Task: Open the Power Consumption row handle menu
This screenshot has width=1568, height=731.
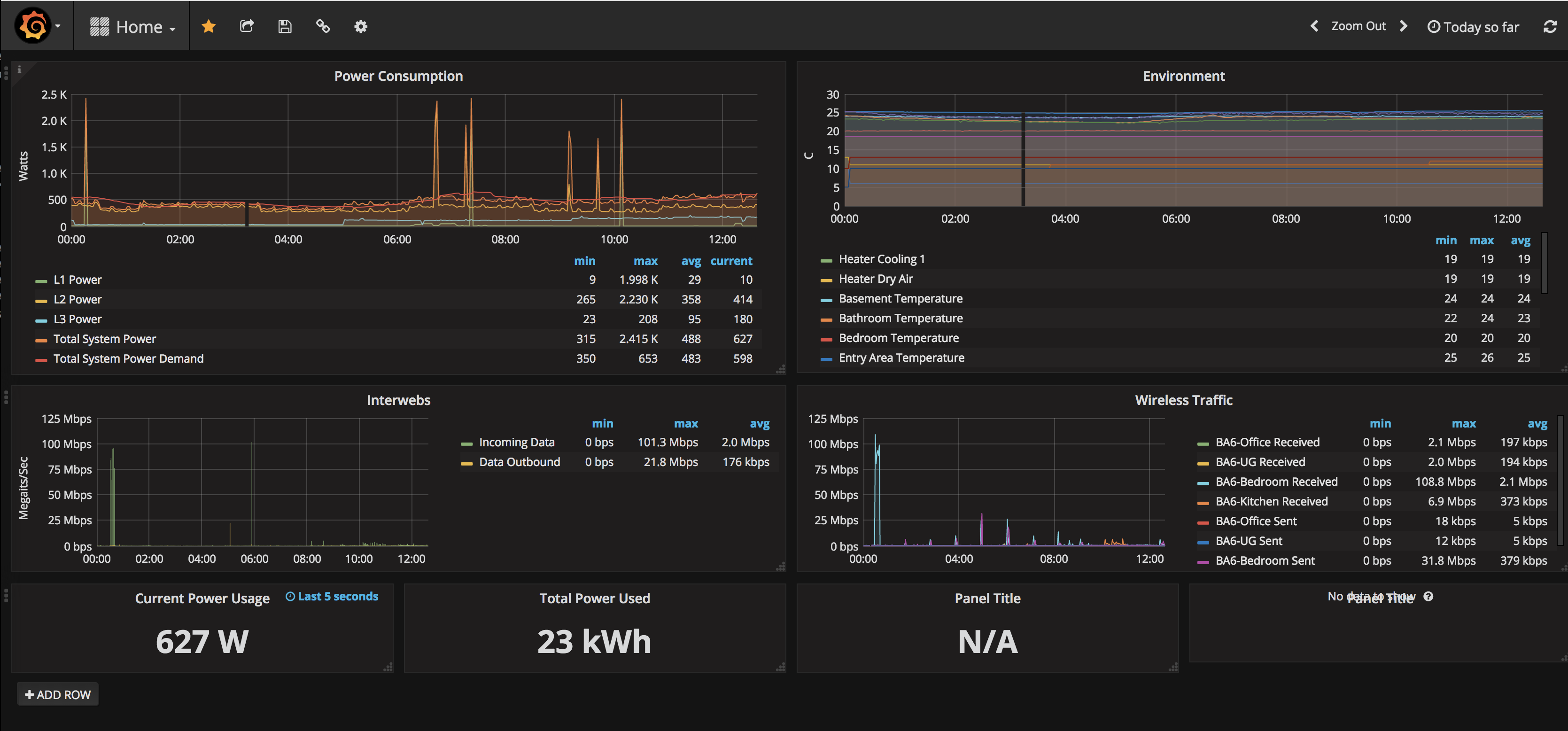Action: point(6,73)
